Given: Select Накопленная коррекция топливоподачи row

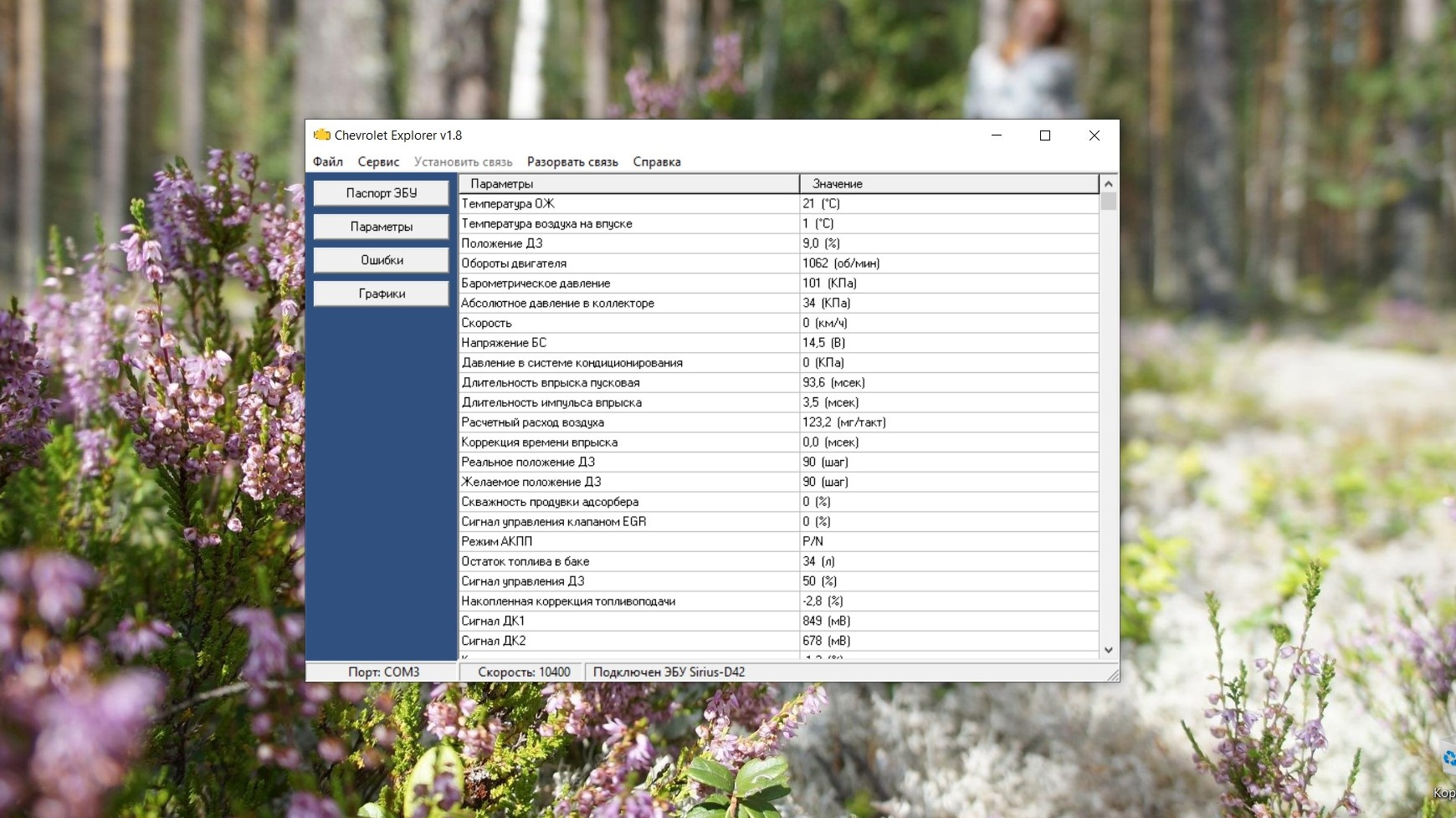Looking at the screenshot, I should 779,601.
